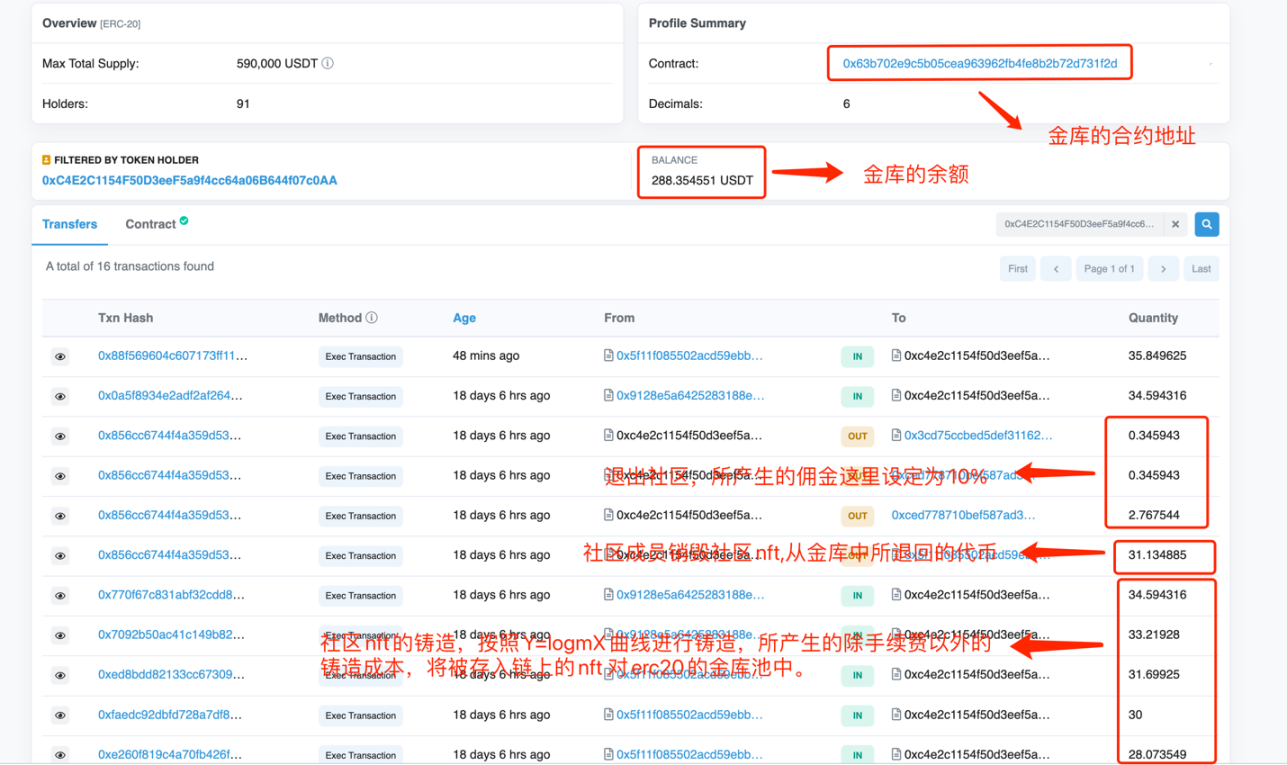Viewport: 1287px width, 765px height.
Task: Go to next page using right chevron
Action: tap(1162, 269)
